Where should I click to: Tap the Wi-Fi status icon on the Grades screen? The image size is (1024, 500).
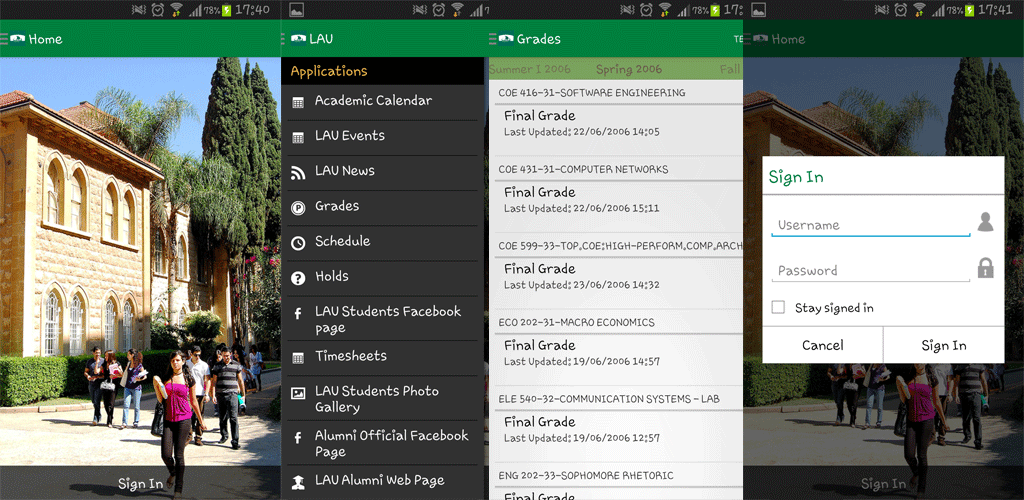click(665, 9)
